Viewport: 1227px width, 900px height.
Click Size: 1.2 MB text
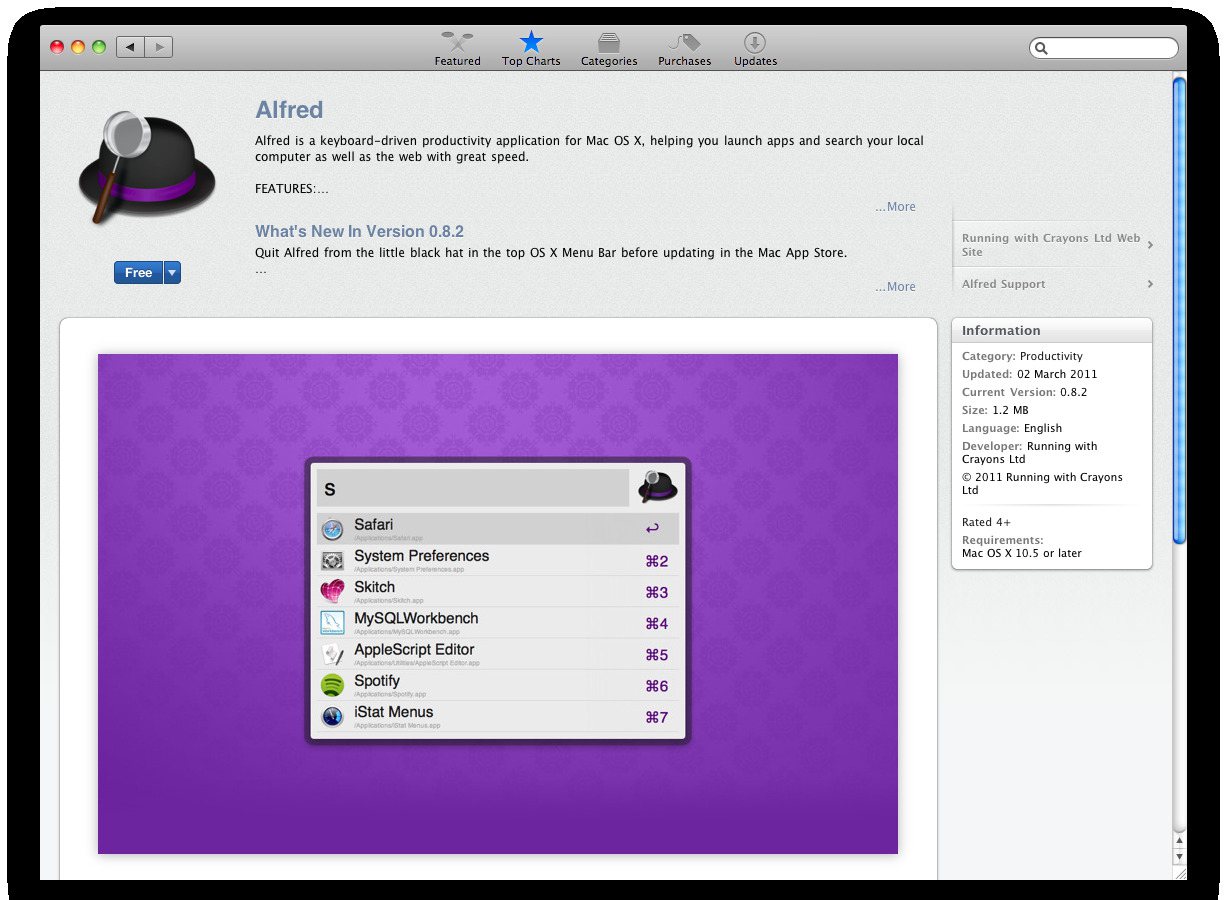995,410
